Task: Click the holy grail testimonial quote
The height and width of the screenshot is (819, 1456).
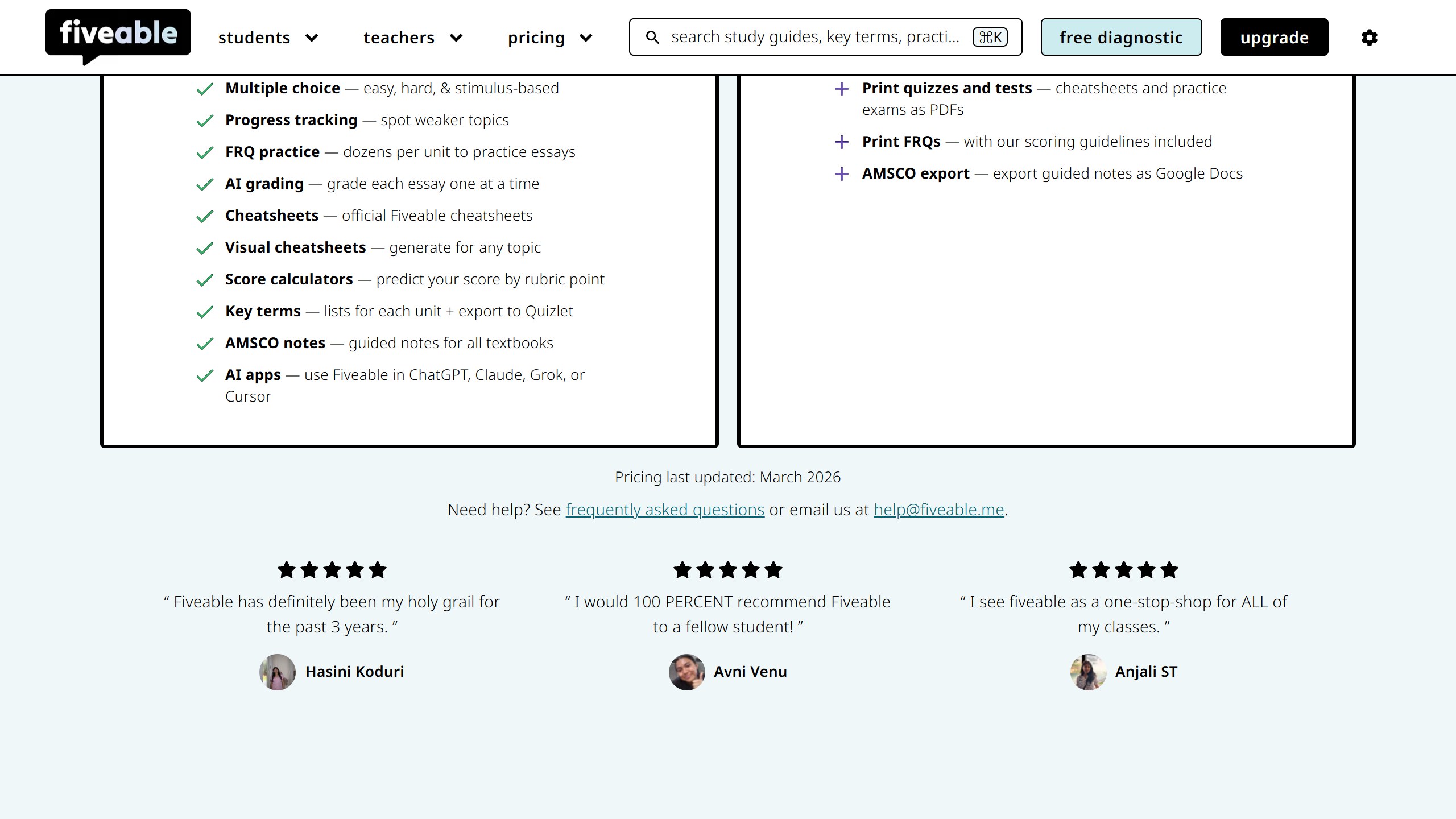Action: click(x=332, y=614)
